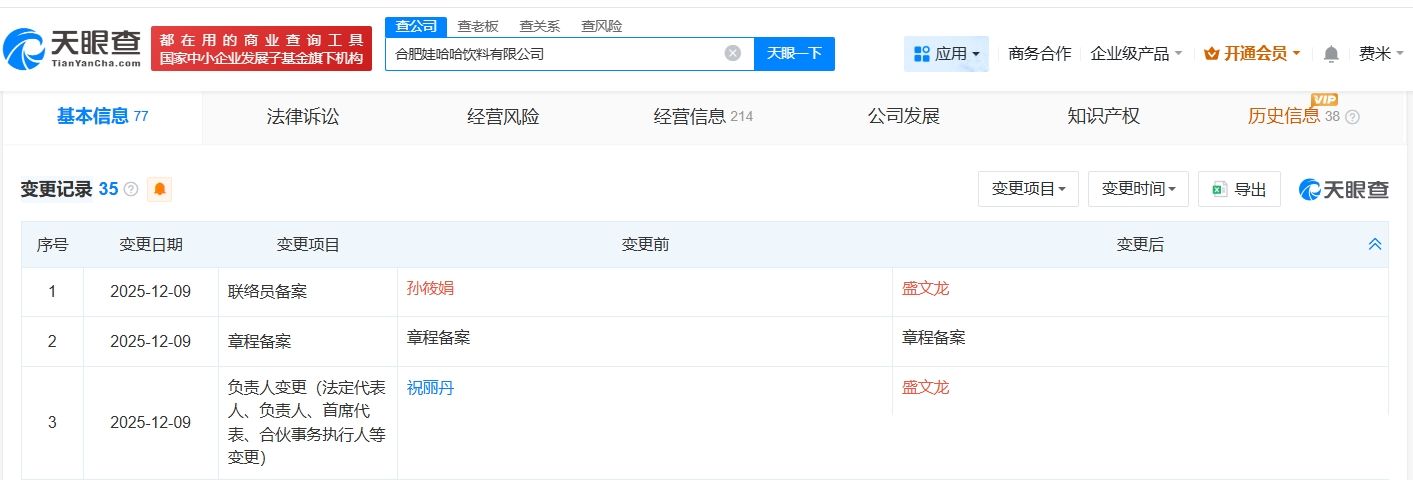Viewport: 1413px width, 480px height.
Task: Click the help icon next to 变更记录 35
Action: tap(131, 189)
